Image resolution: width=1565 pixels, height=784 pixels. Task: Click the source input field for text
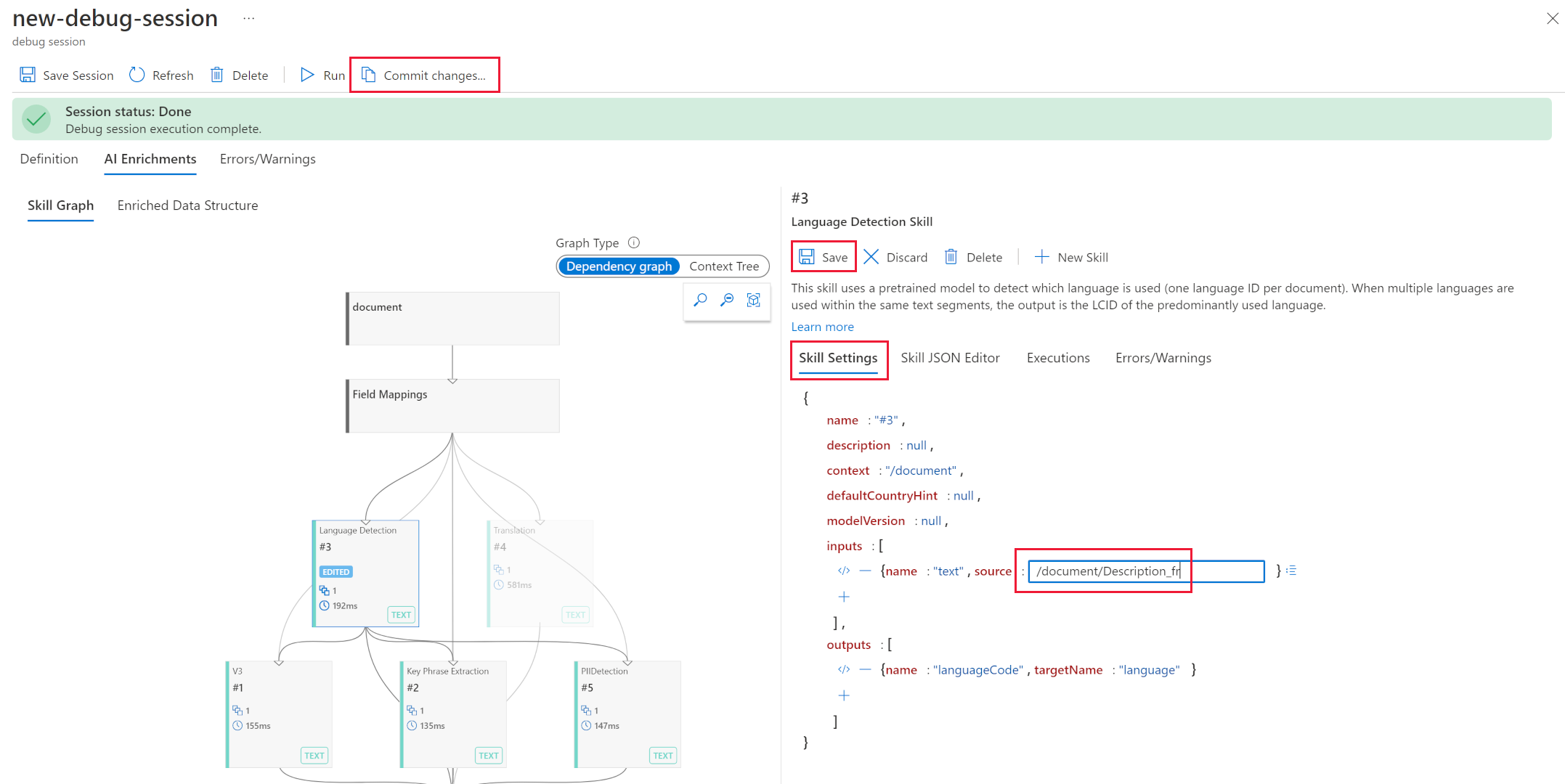(x=1146, y=571)
